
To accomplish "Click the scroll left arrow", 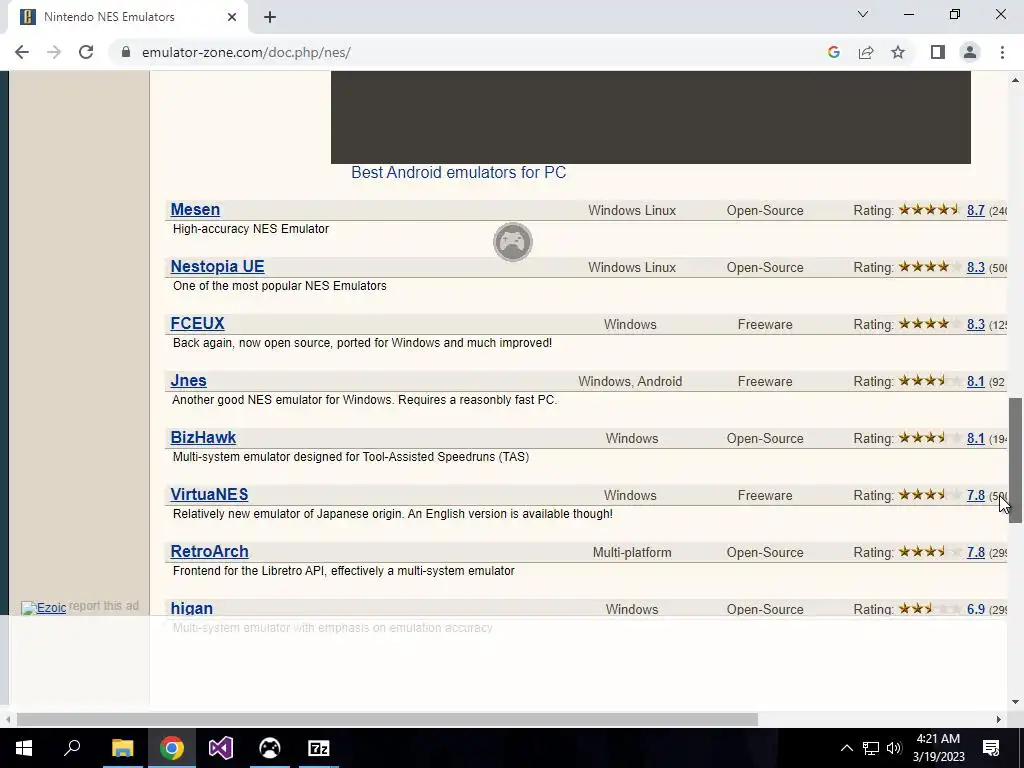I will pyautogui.click(x=7, y=719).
